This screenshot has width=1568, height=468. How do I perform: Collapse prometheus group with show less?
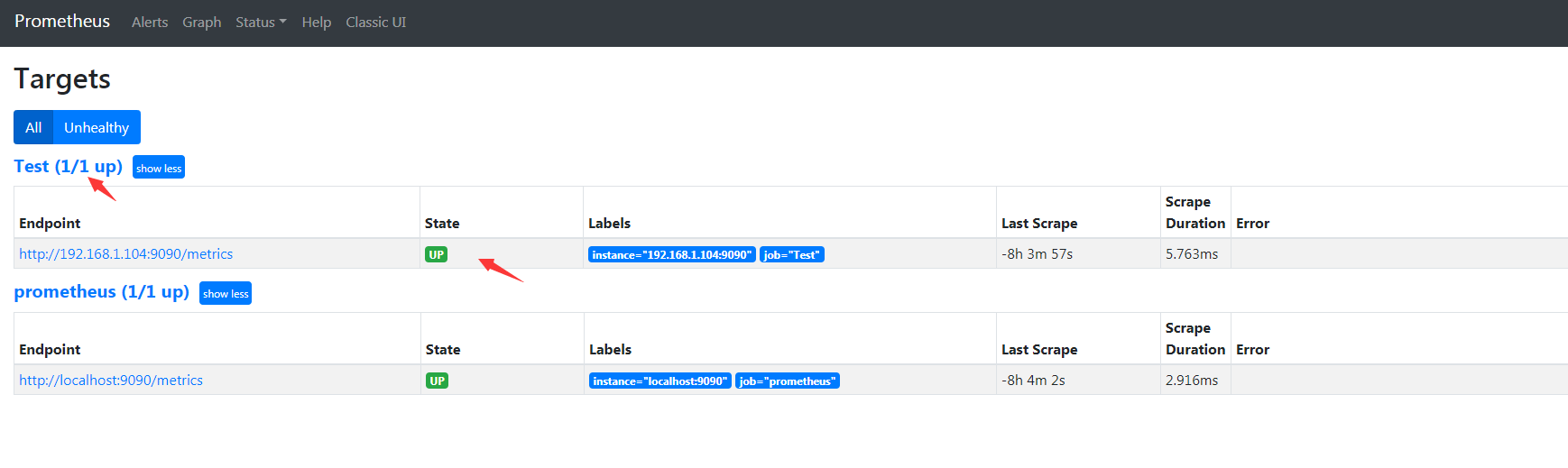226,294
